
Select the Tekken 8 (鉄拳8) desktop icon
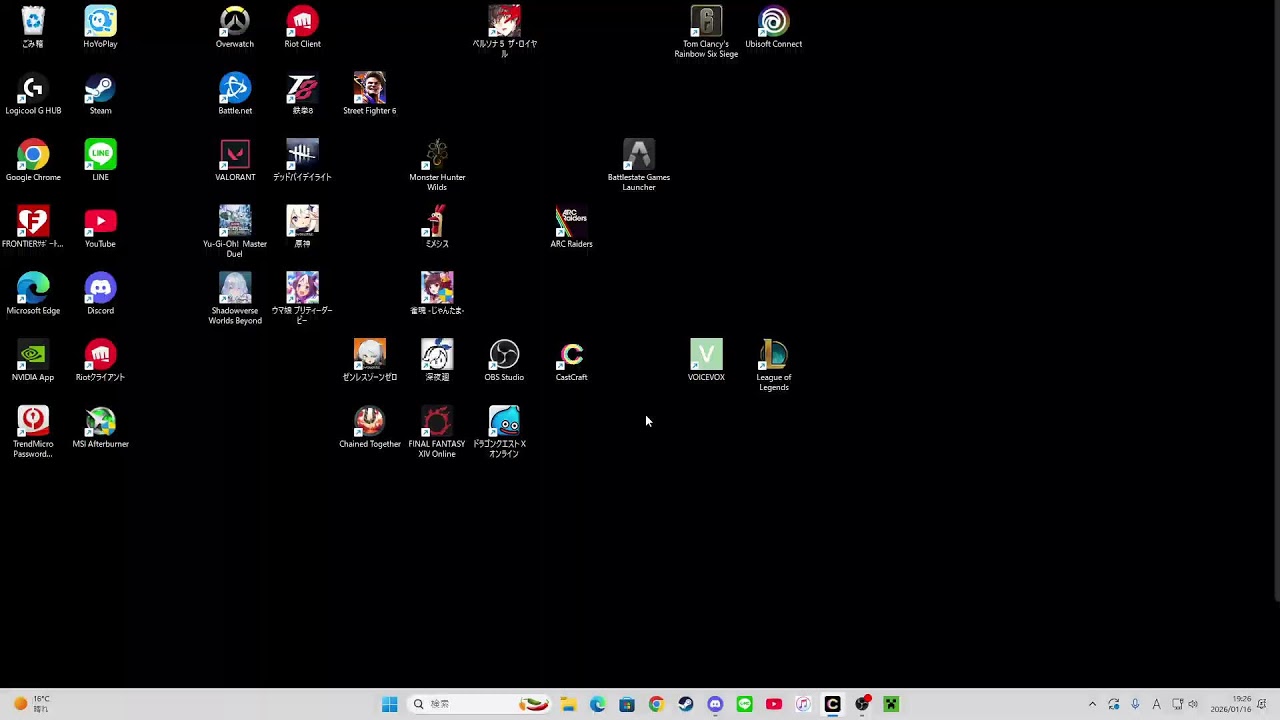[x=302, y=94]
